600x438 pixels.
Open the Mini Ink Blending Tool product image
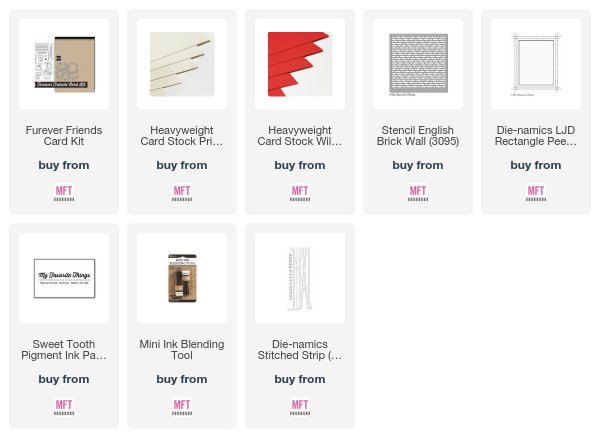[182, 278]
